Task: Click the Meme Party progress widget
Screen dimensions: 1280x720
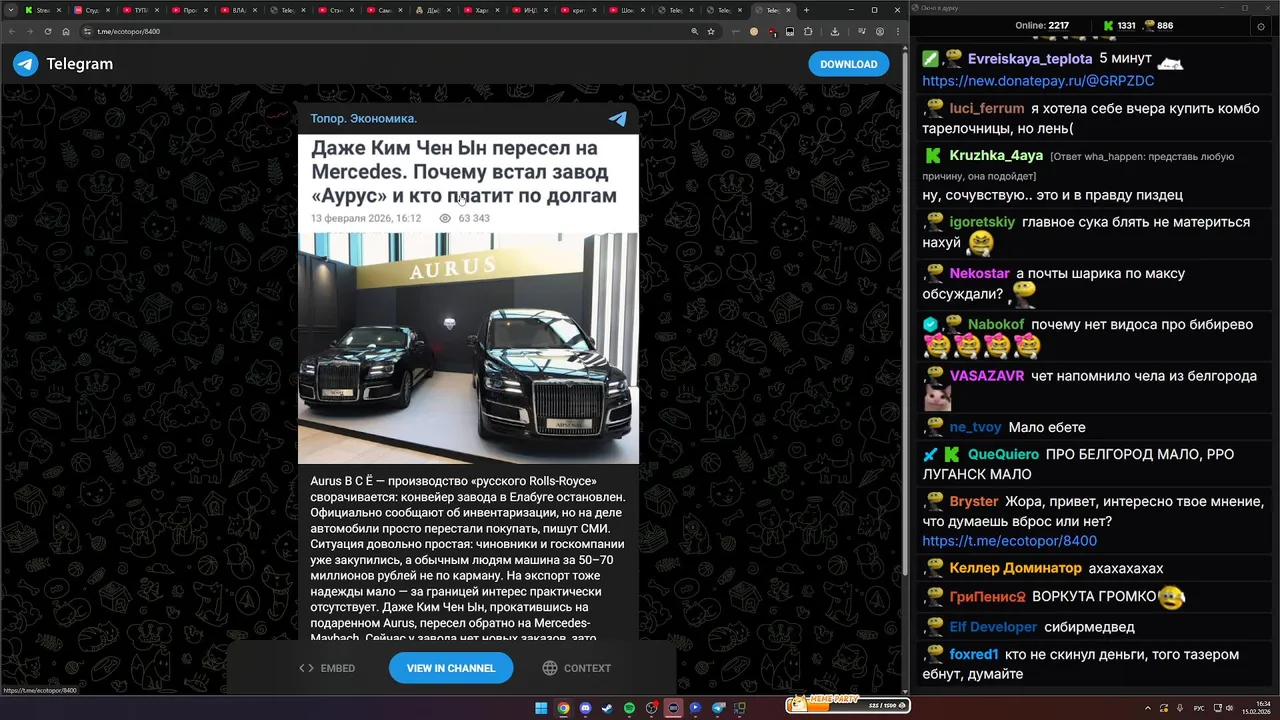Action: pos(847,704)
